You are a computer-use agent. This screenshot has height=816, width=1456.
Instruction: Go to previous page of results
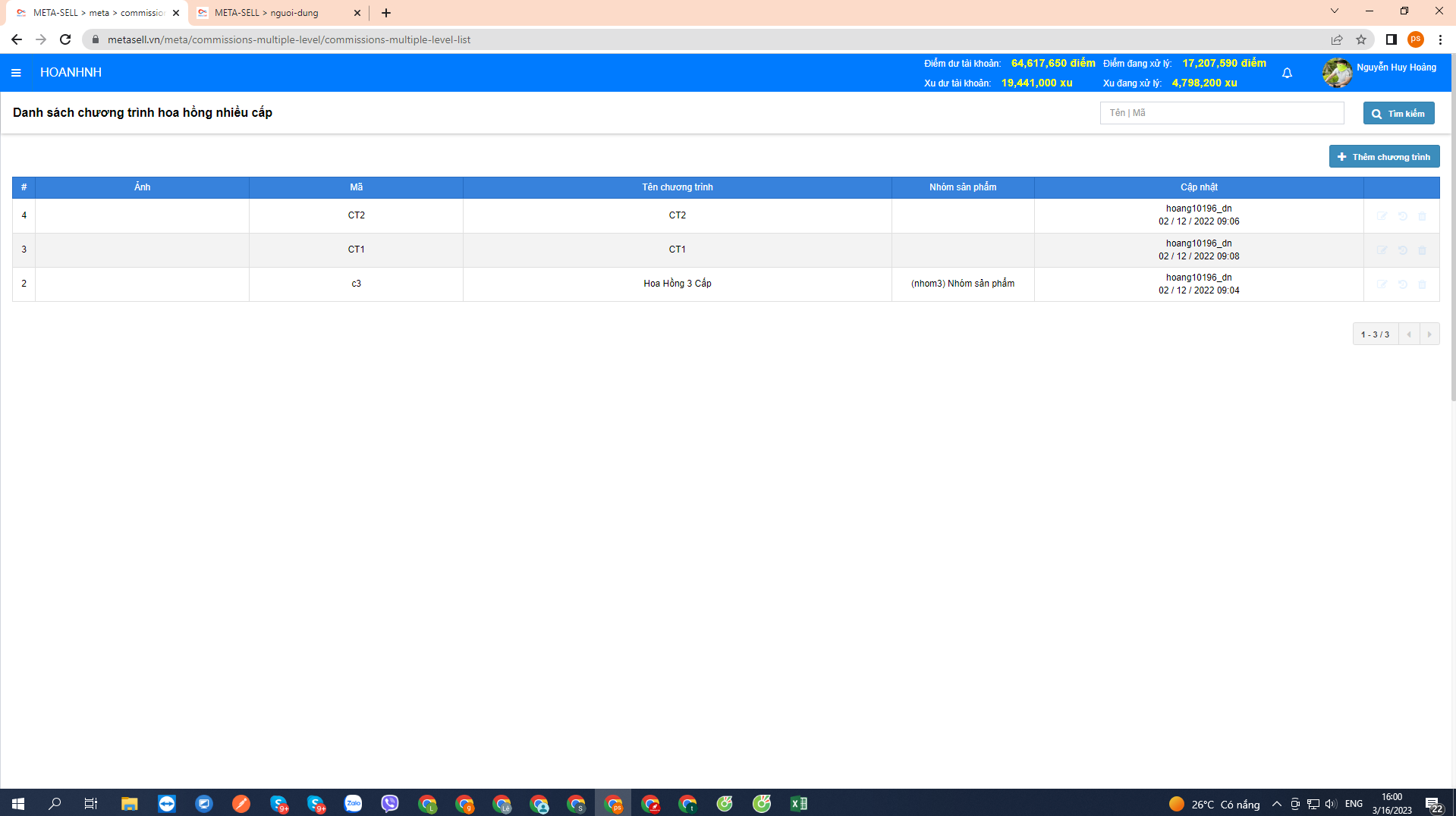tap(1409, 334)
